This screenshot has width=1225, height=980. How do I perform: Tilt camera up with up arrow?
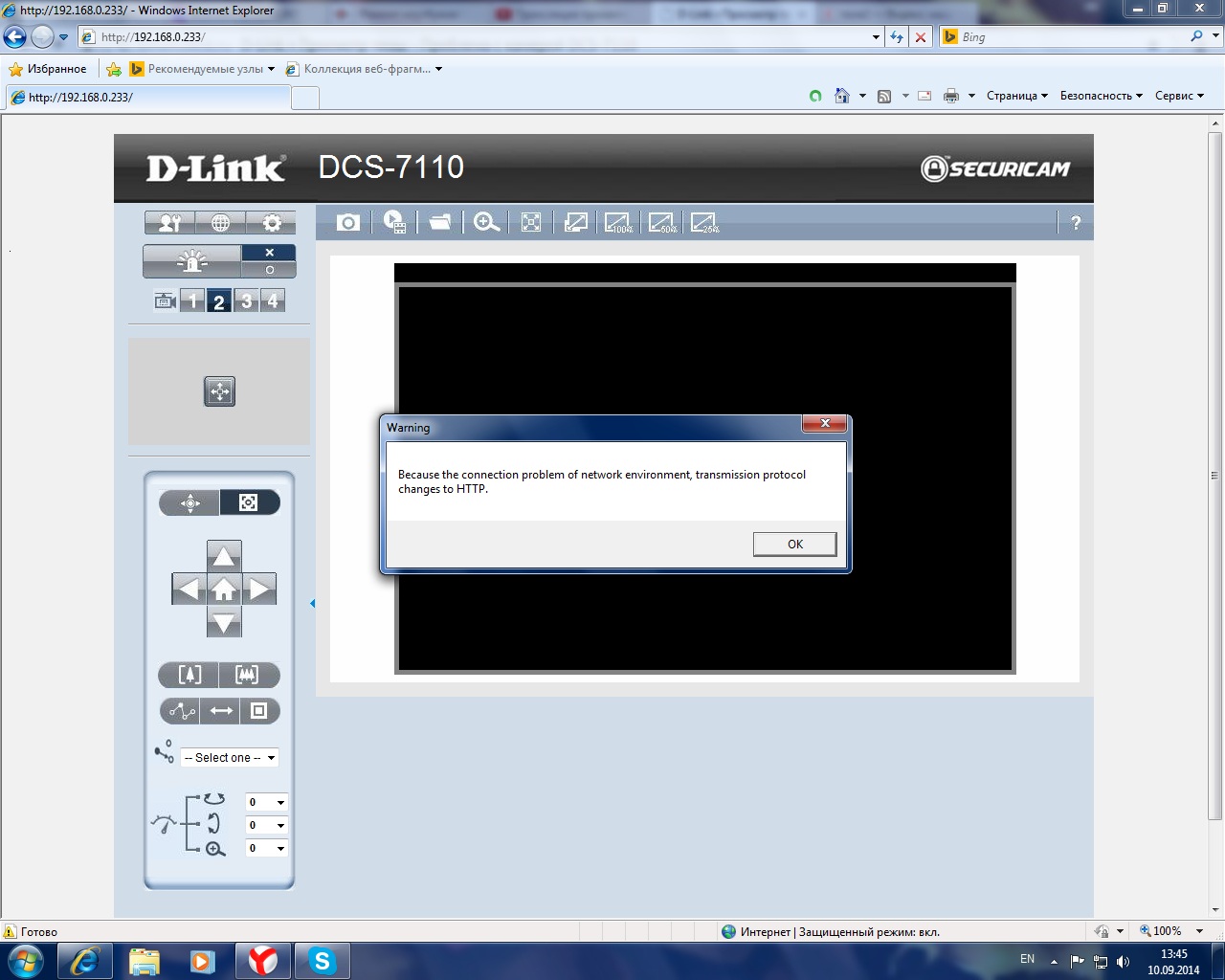[224, 556]
